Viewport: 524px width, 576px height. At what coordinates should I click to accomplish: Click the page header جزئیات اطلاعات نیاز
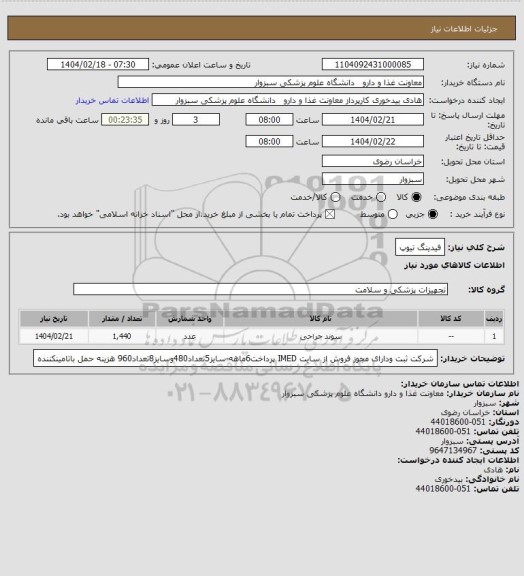click(x=464, y=29)
